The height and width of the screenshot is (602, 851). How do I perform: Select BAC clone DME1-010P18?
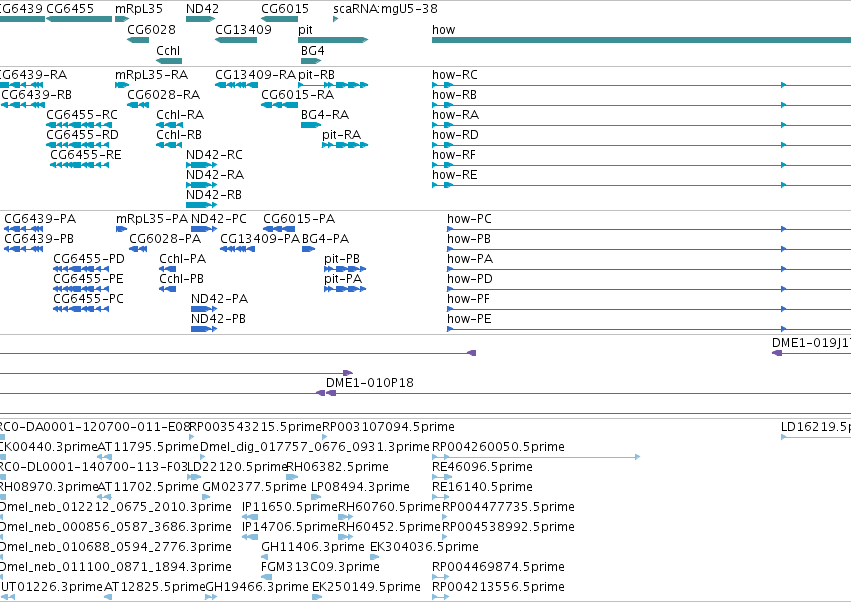[370, 383]
